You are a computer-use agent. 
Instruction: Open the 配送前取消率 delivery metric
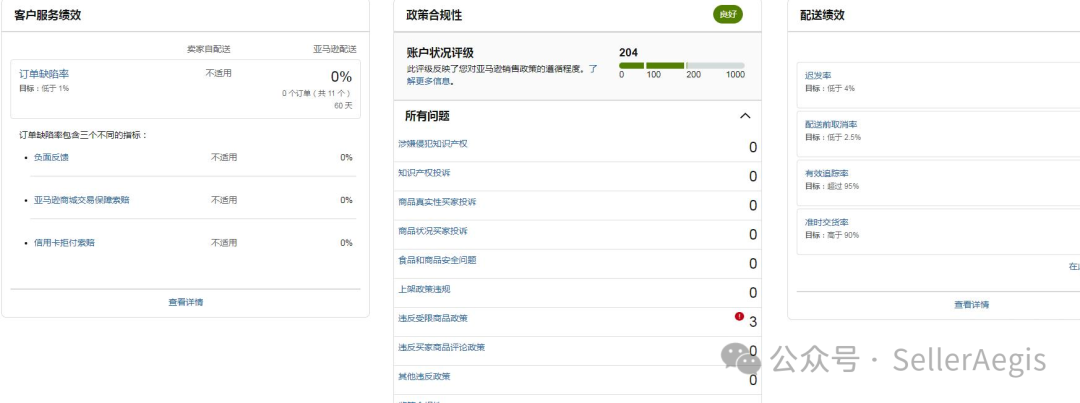click(x=831, y=124)
